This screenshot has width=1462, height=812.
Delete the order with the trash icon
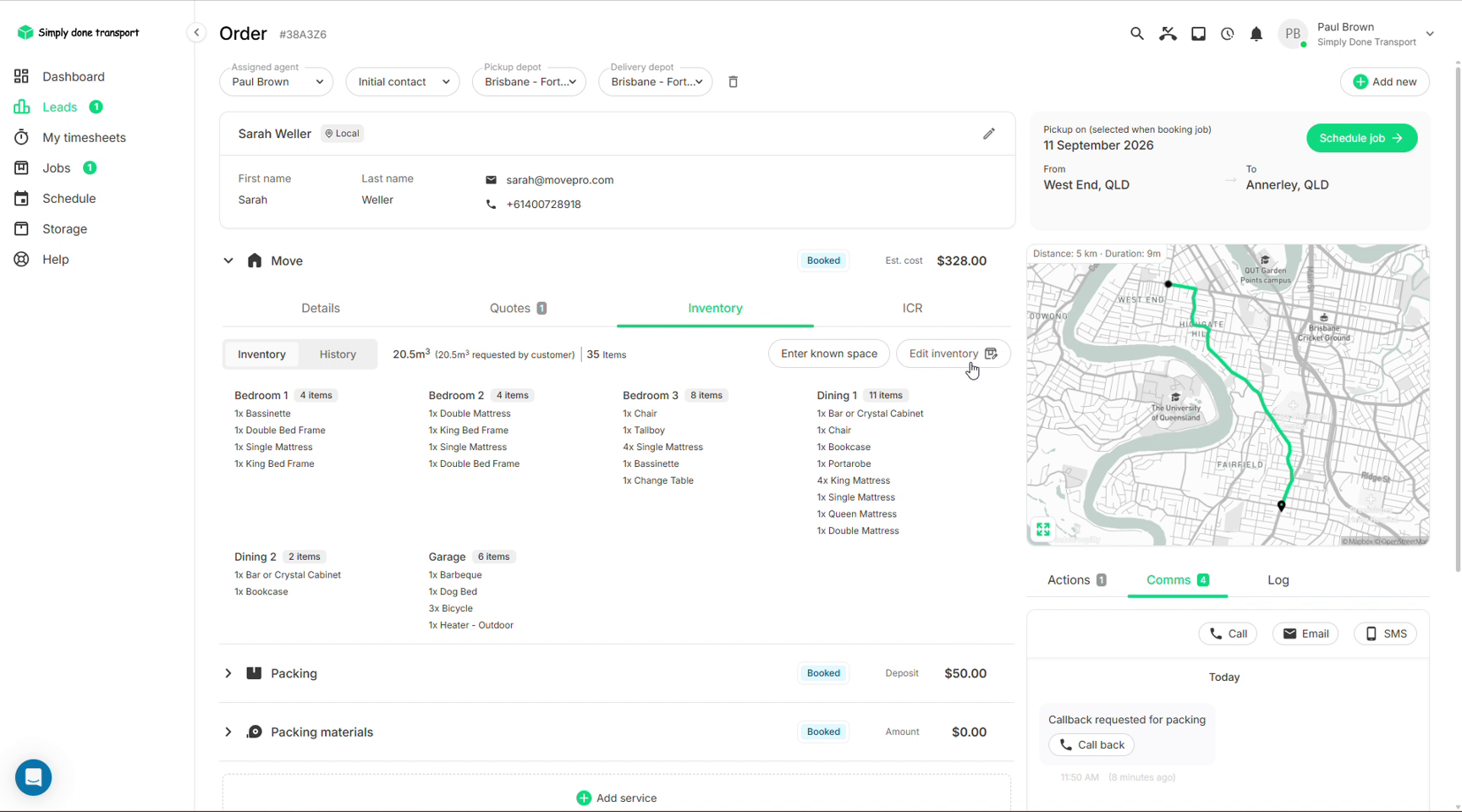(x=734, y=82)
